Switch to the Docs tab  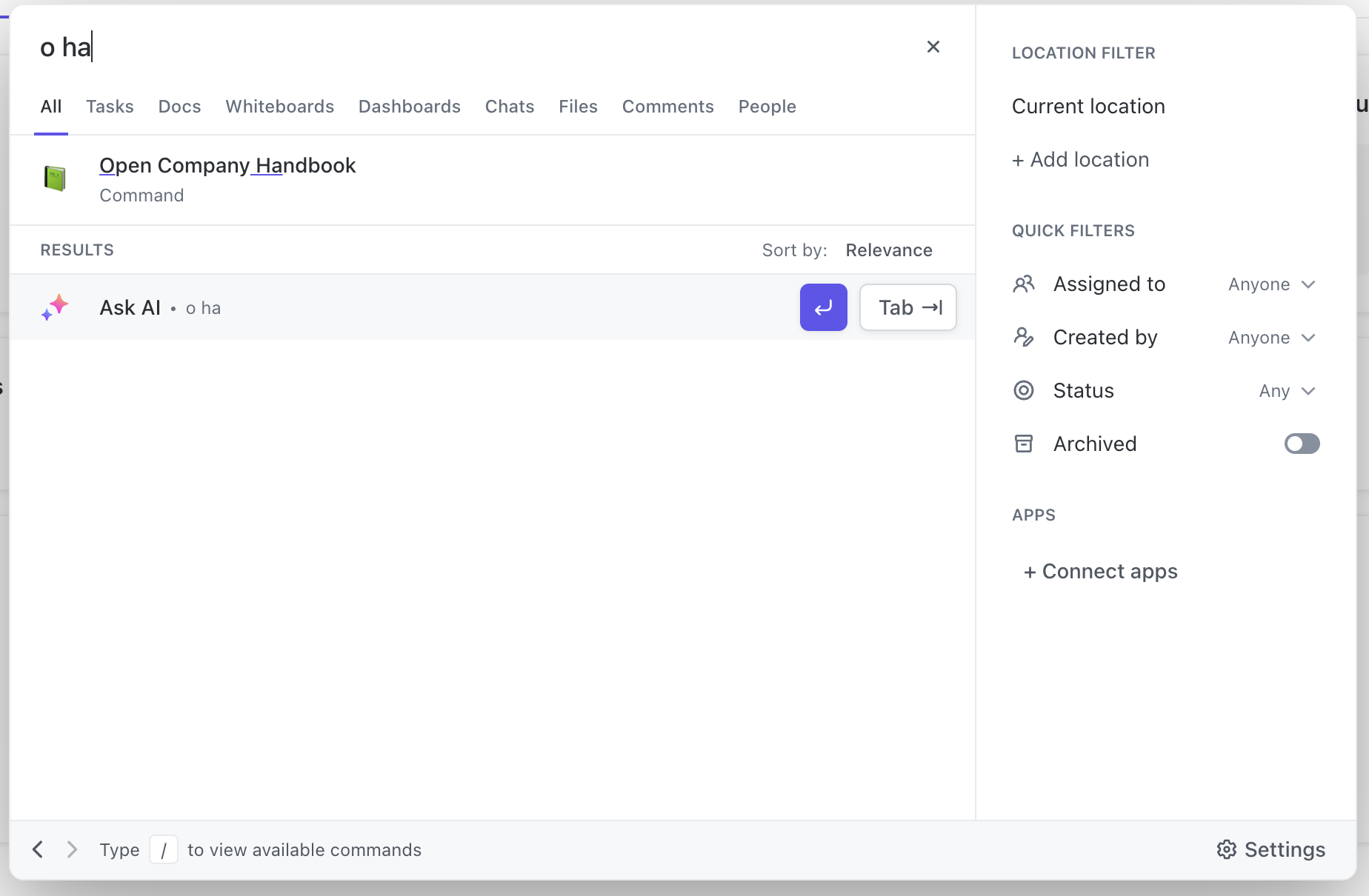pyautogui.click(x=179, y=107)
